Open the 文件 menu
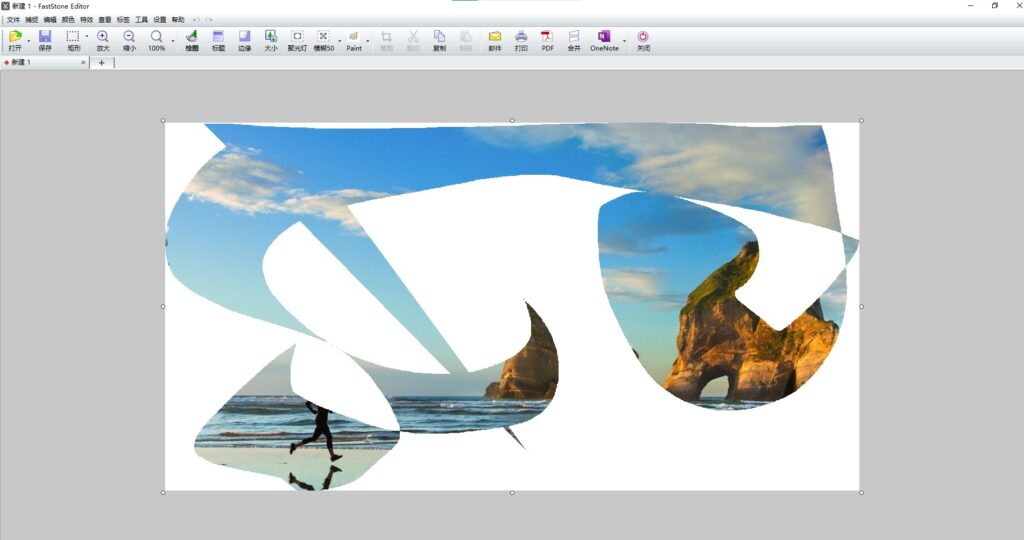Image resolution: width=1024 pixels, height=540 pixels. (13, 20)
